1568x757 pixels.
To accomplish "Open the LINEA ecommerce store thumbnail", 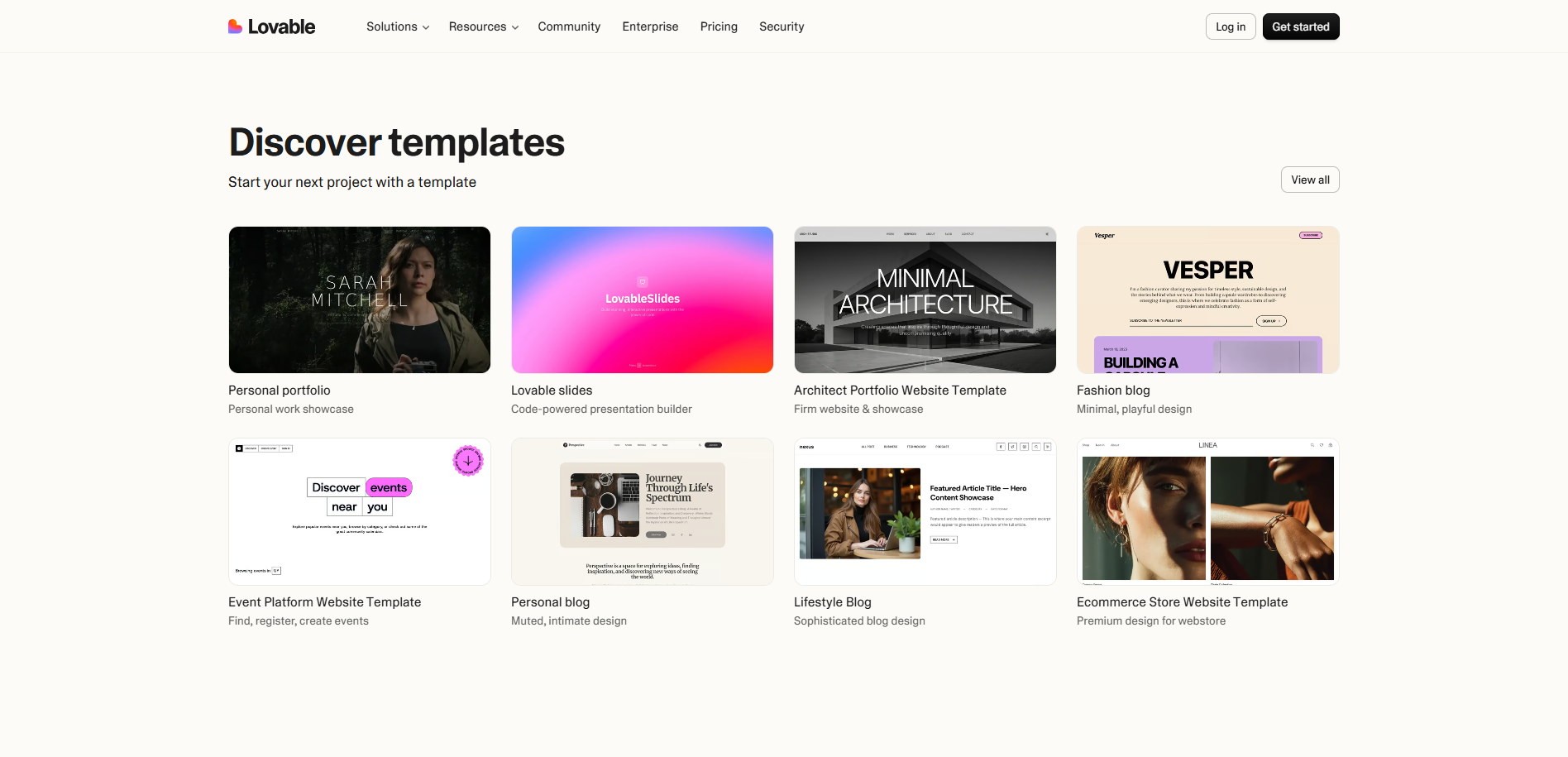I will coord(1208,511).
